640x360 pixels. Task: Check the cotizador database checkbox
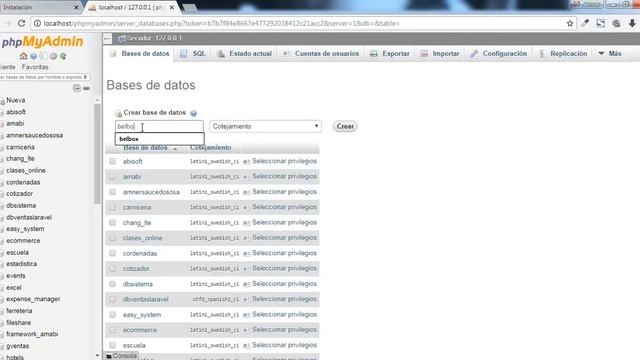pyautogui.click(x=113, y=269)
